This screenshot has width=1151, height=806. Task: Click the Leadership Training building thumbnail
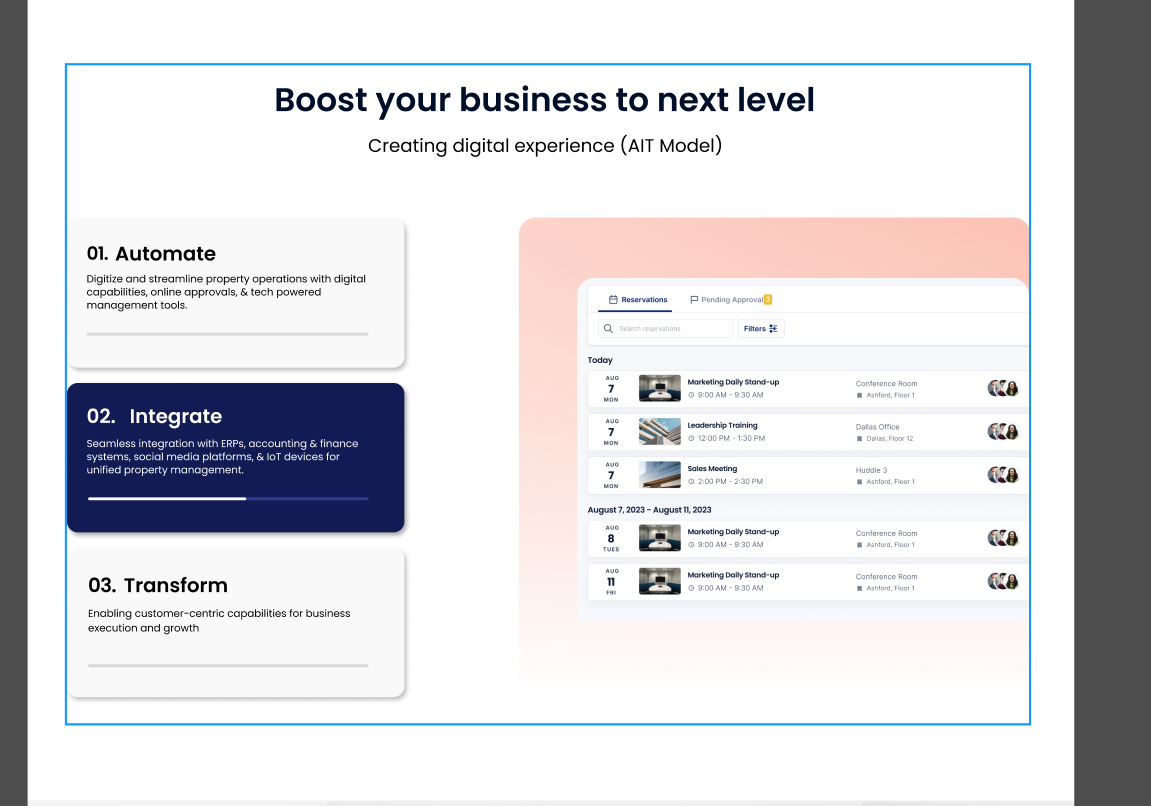click(659, 431)
